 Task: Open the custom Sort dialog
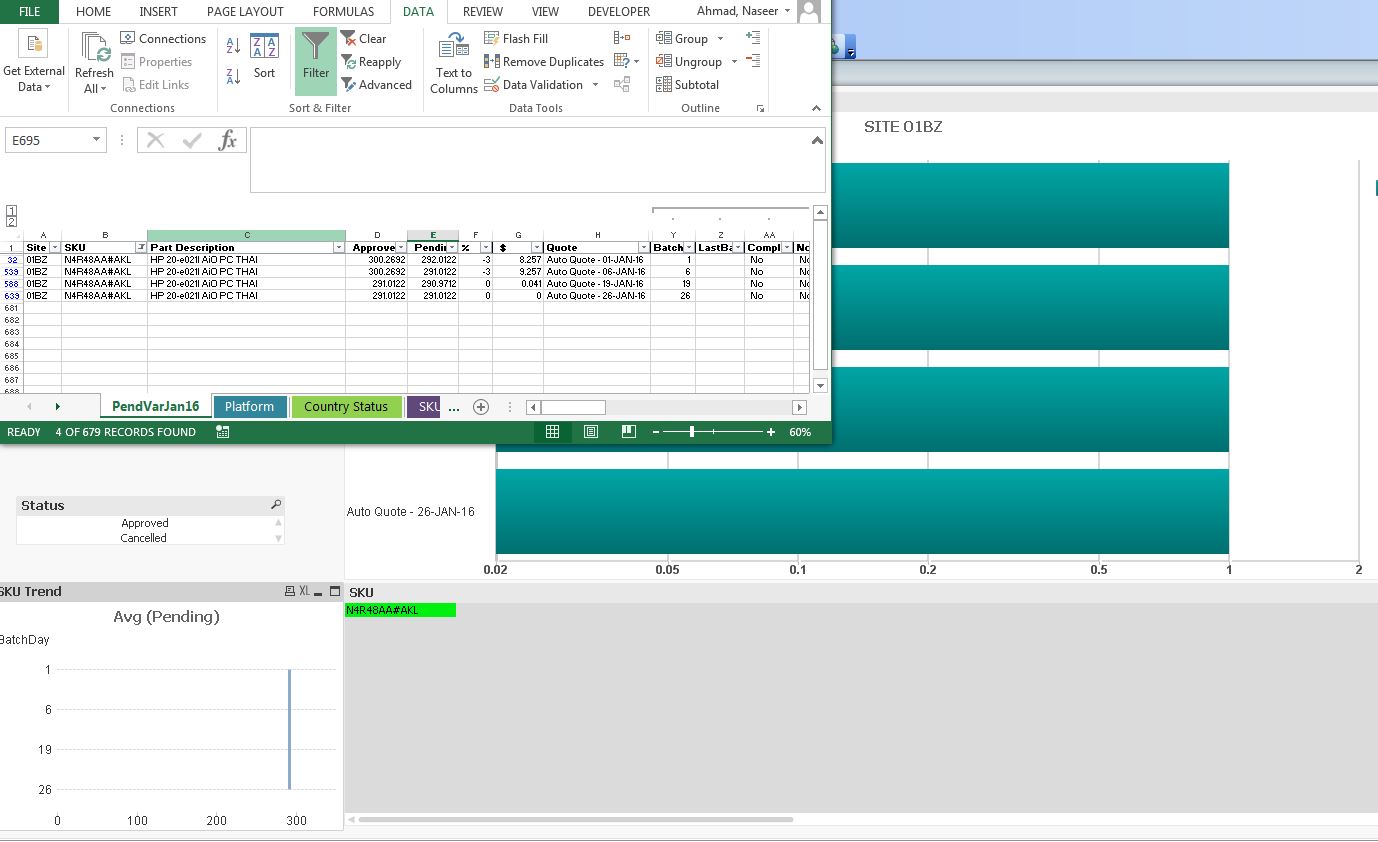tap(264, 58)
